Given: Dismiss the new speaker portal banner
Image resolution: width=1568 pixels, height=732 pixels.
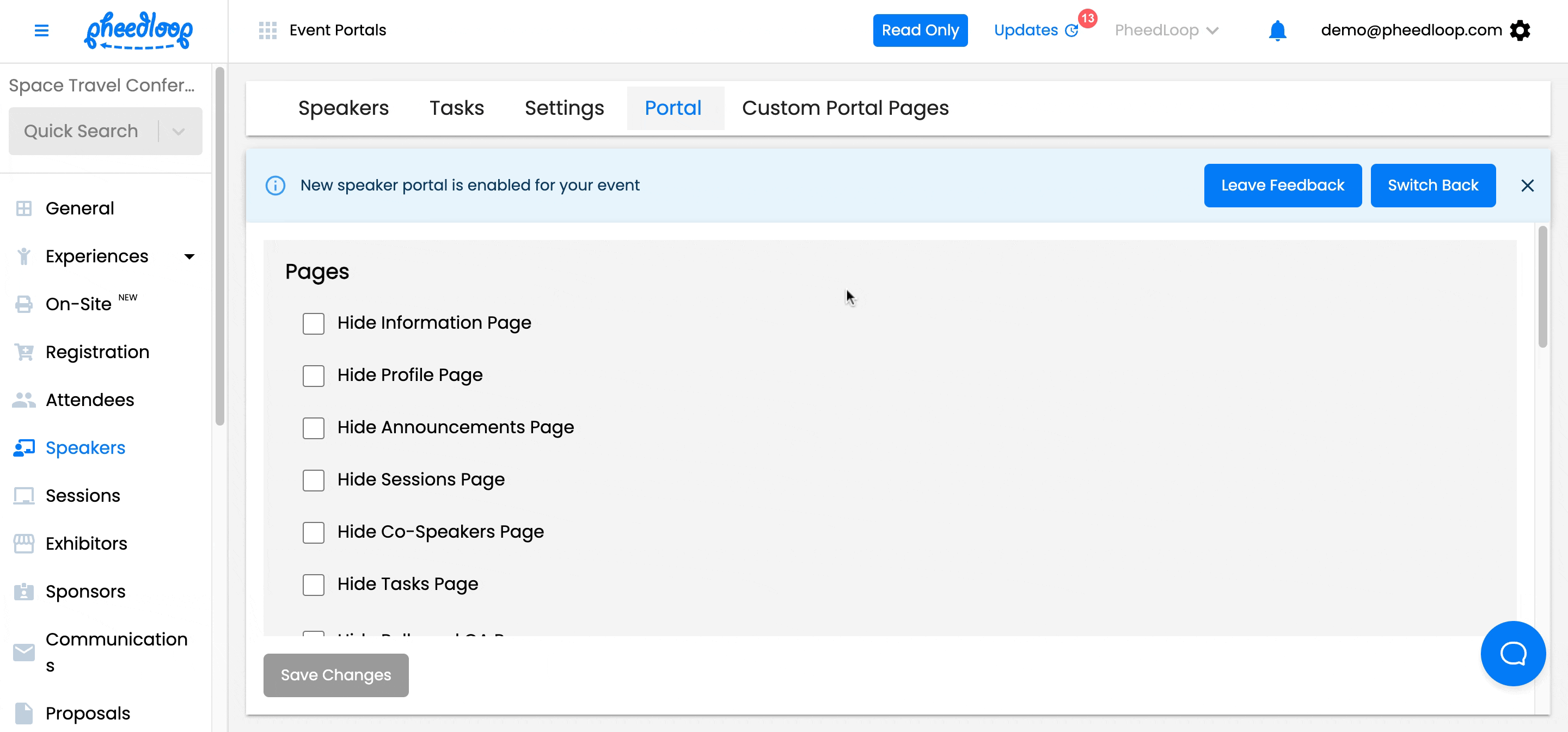Looking at the screenshot, I should [x=1527, y=186].
